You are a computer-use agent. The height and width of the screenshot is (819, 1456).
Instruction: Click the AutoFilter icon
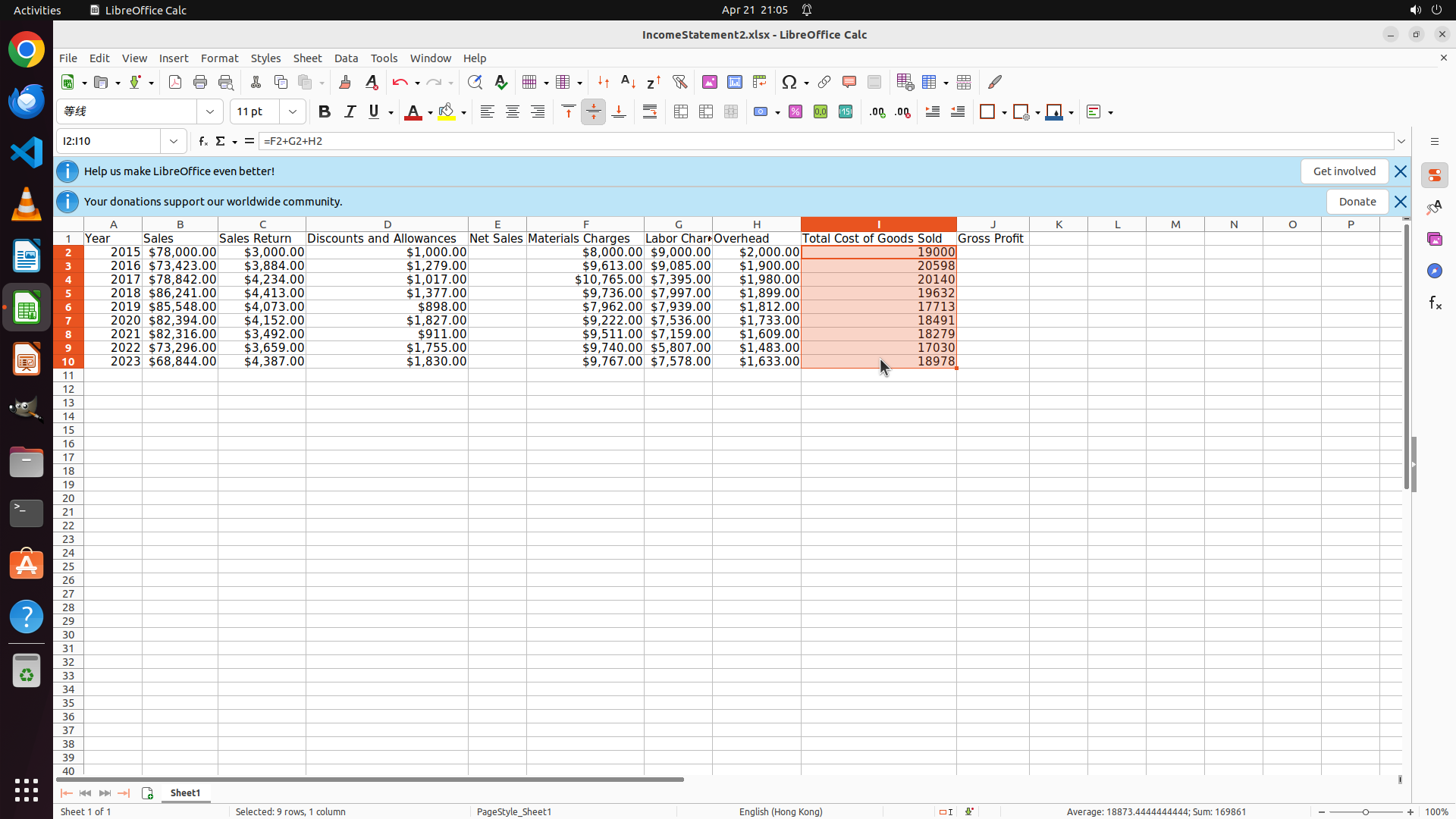[679, 82]
